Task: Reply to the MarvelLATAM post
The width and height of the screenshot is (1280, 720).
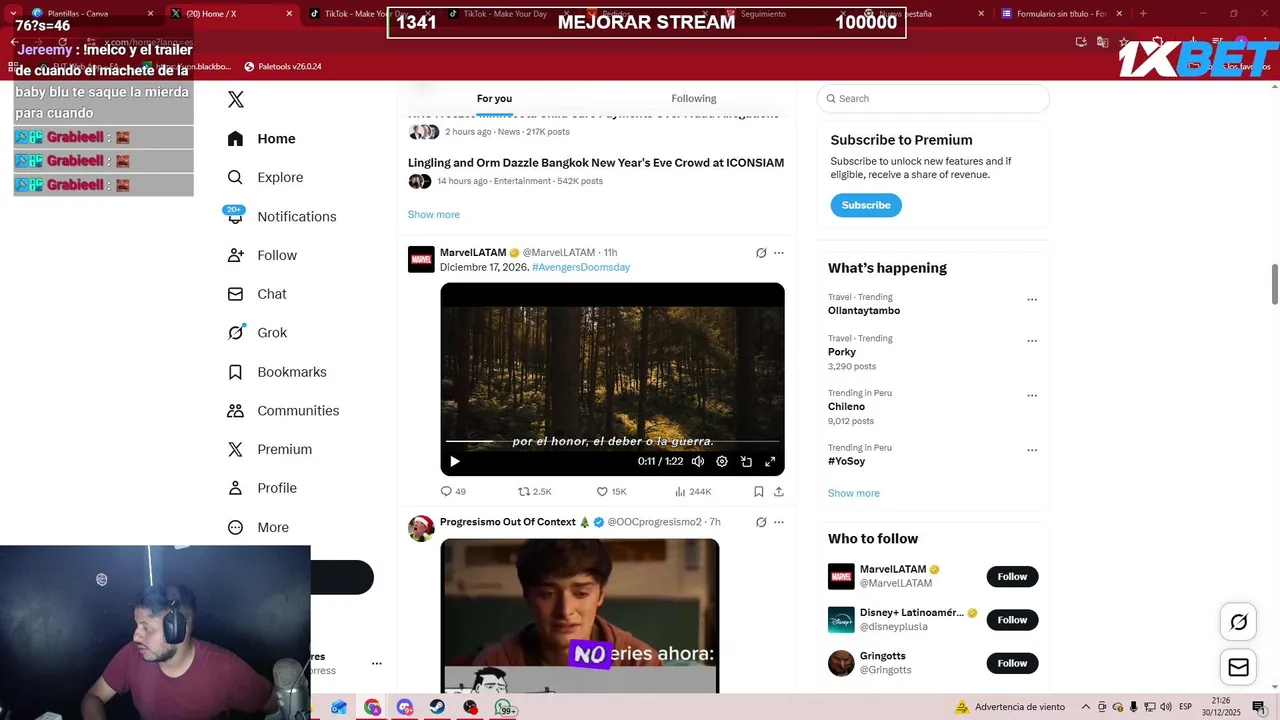Action: point(453,492)
